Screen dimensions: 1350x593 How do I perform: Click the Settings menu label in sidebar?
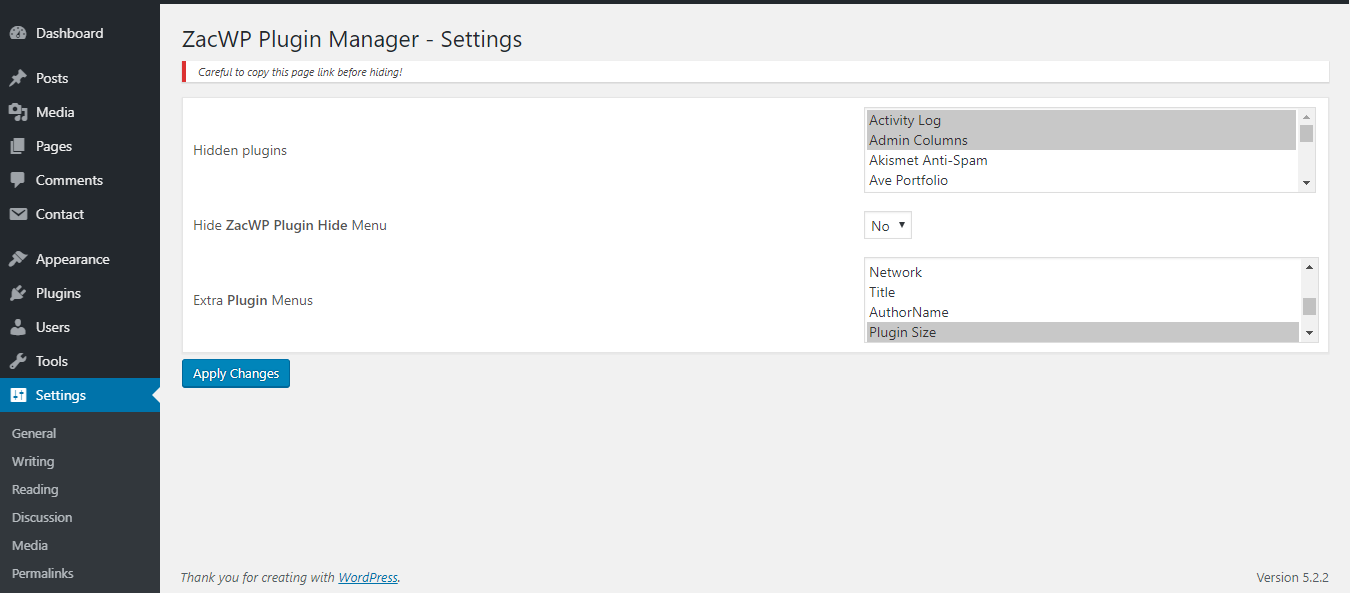coord(61,395)
